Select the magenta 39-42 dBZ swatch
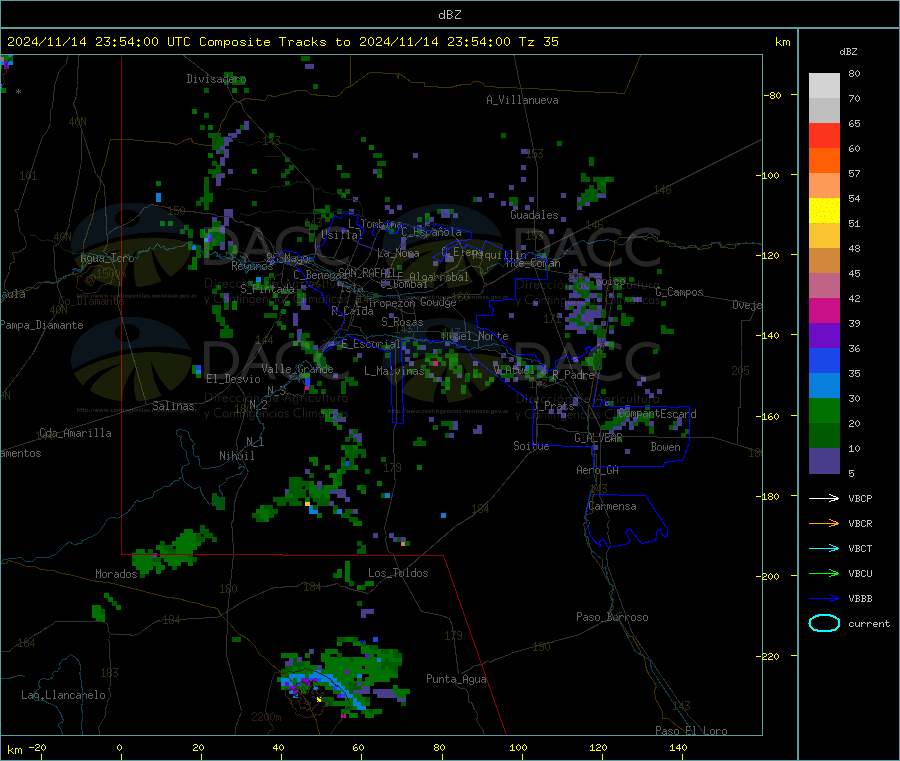Viewport: 900px width, 761px height. [x=824, y=310]
